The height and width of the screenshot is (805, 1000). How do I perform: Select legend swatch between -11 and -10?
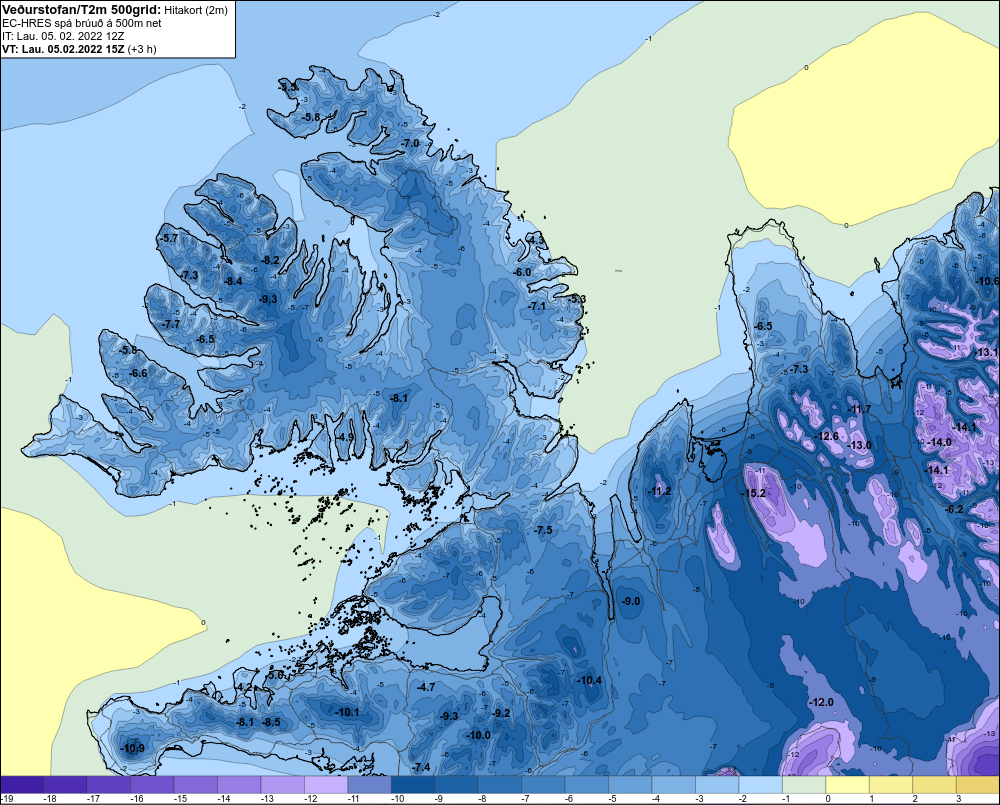click(x=369, y=784)
